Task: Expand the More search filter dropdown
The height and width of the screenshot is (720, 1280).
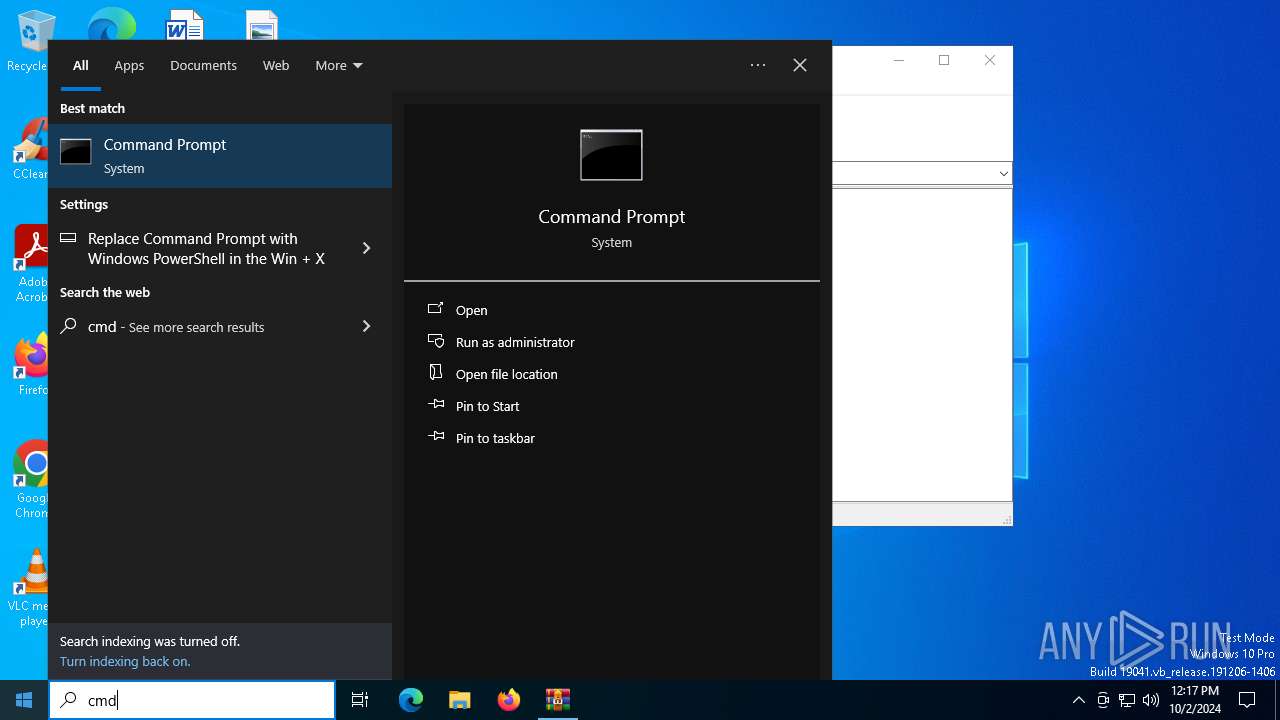Action: (x=339, y=65)
